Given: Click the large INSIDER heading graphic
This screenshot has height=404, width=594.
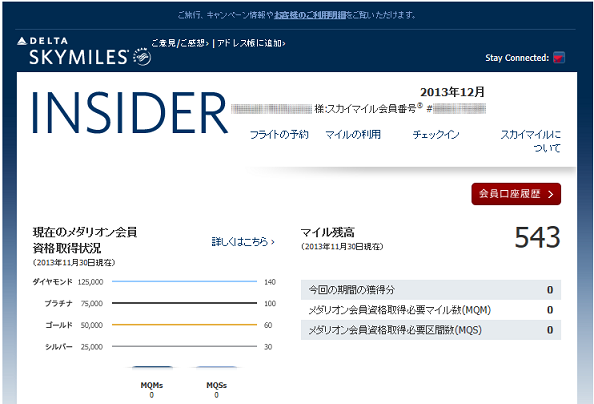Looking at the screenshot, I should point(130,113).
